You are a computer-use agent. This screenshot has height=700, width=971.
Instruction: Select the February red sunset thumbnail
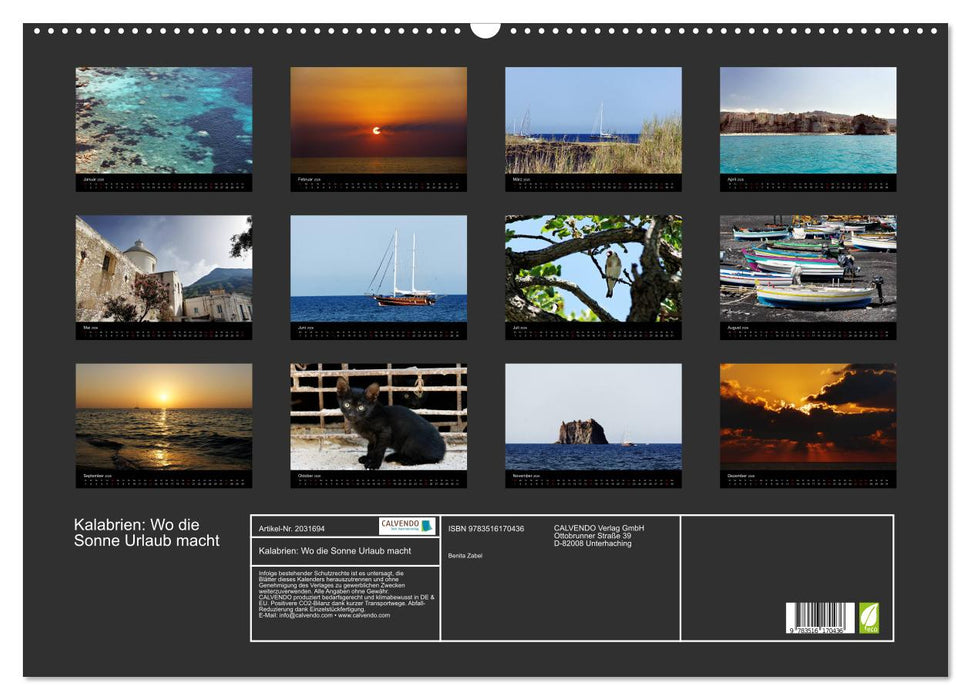pos(378,121)
